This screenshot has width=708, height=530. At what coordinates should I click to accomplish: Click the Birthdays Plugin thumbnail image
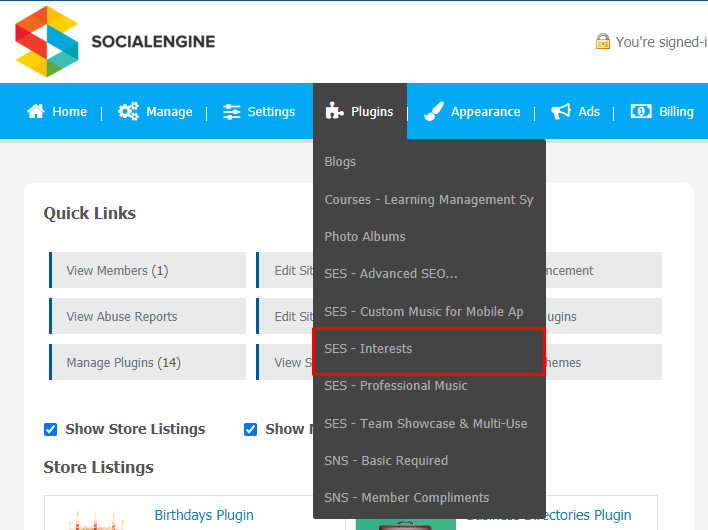point(95,519)
